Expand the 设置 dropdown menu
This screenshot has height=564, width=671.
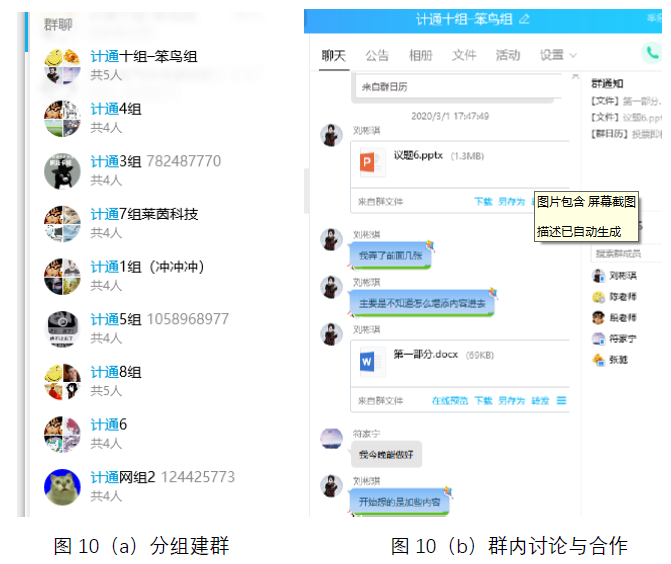point(558,55)
